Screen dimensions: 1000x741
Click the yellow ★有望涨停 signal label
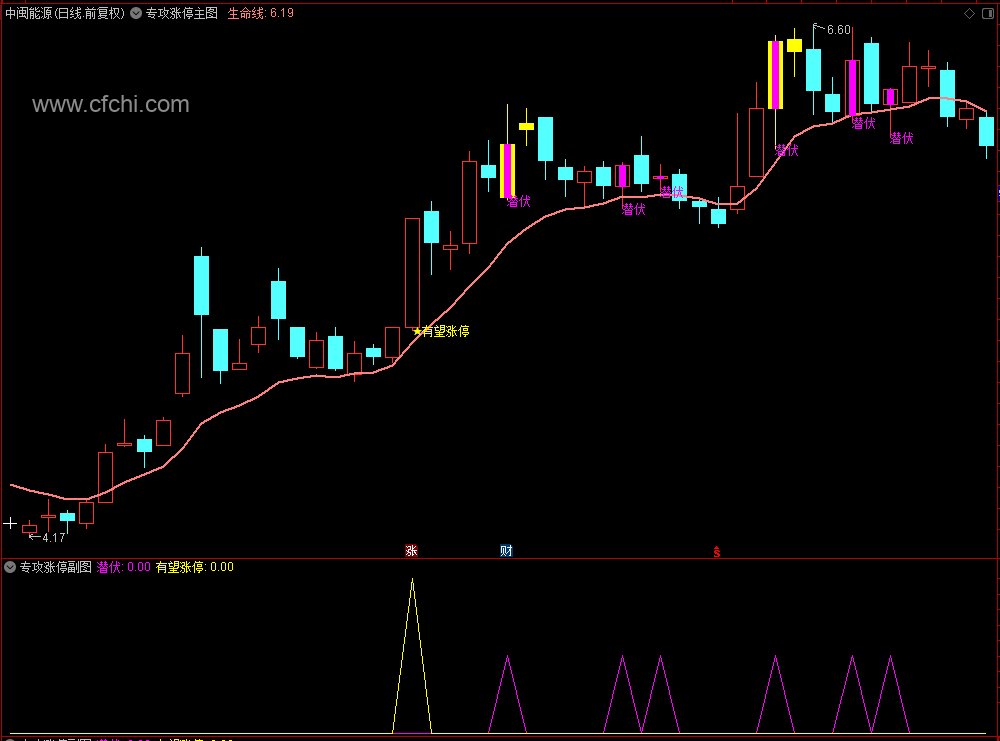pyautogui.click(x=441, y=331)
